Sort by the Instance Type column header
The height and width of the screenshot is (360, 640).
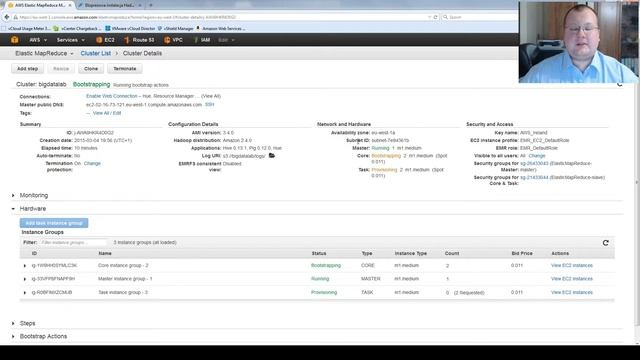click(x=411, y=253)
